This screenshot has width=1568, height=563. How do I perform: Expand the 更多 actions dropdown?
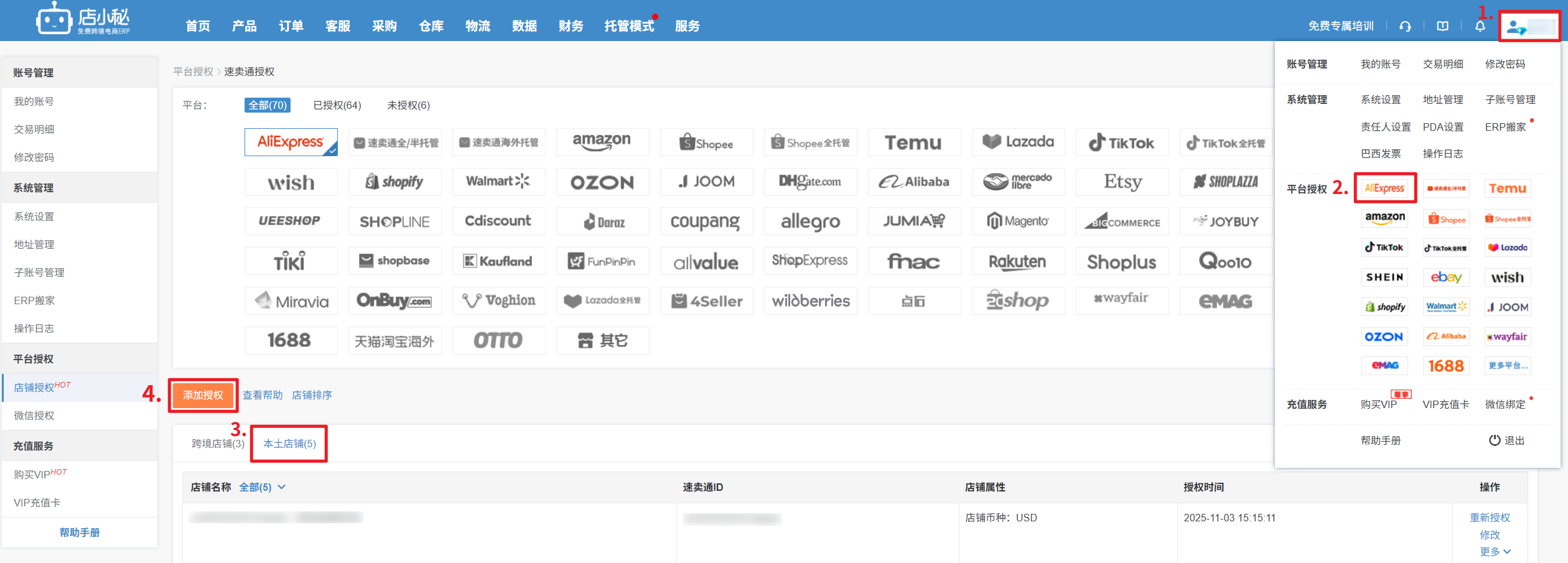coord(1495,552)
